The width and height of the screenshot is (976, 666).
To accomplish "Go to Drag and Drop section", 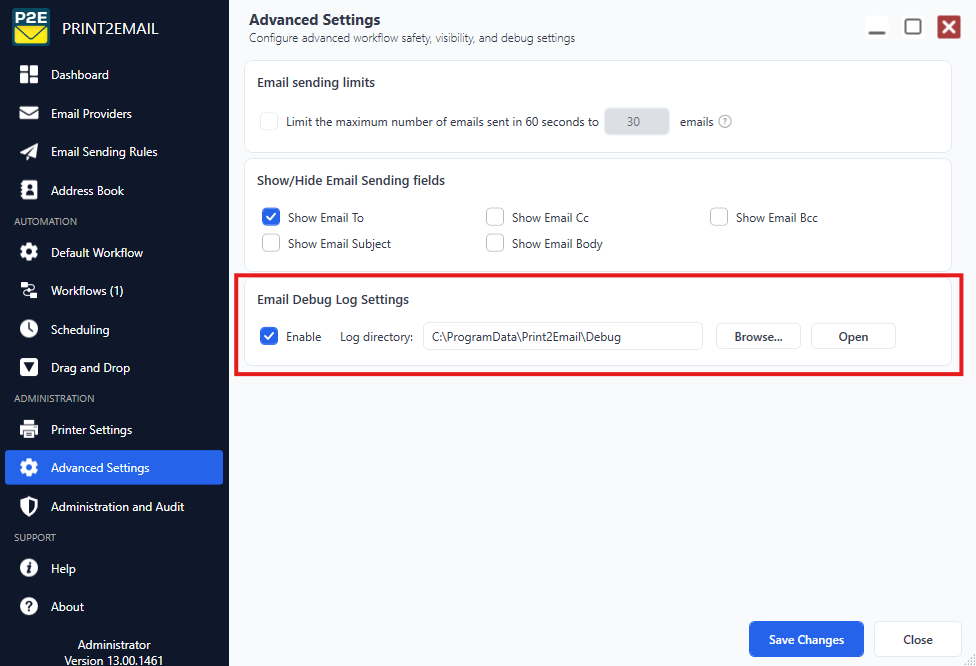I will [x=114, y=368].
